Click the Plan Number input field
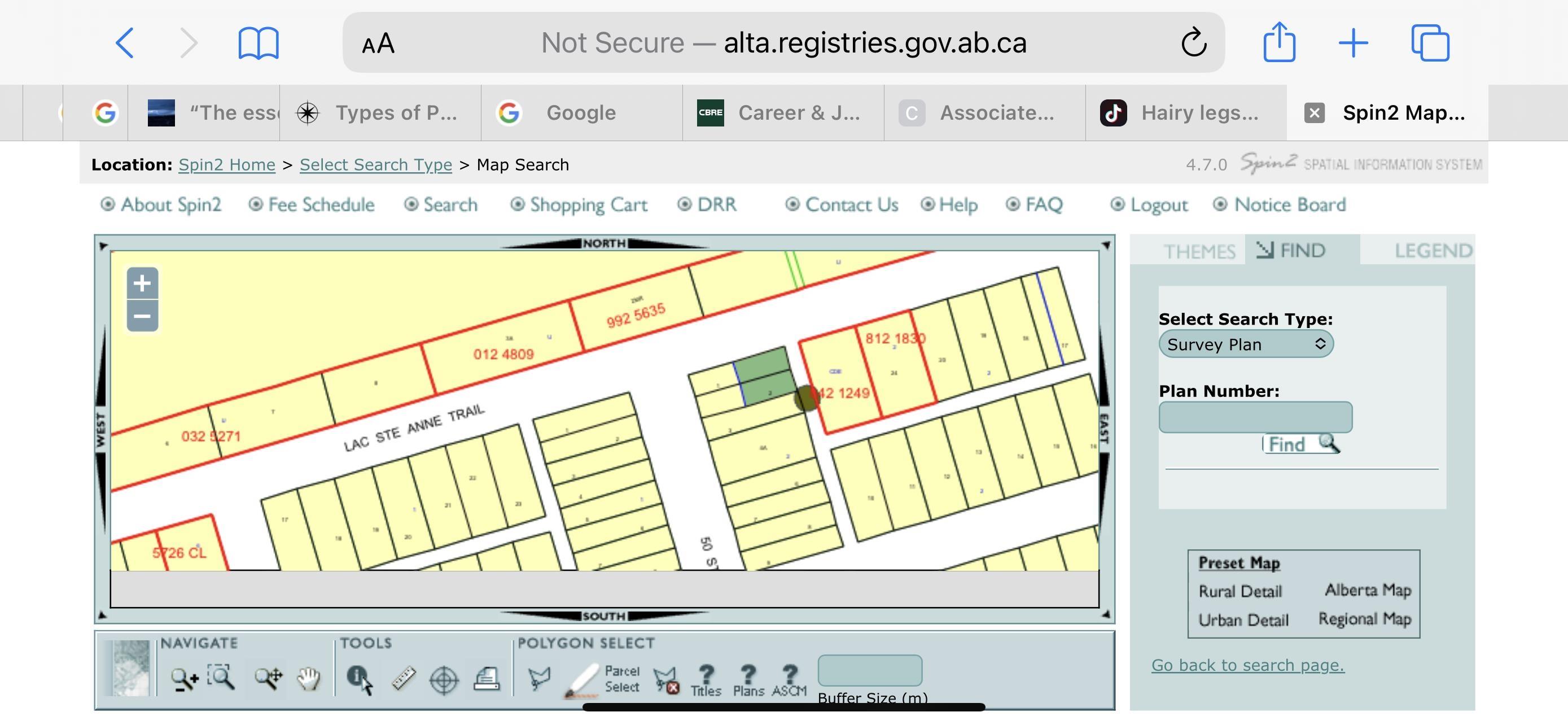 [x=1255, y=417]
